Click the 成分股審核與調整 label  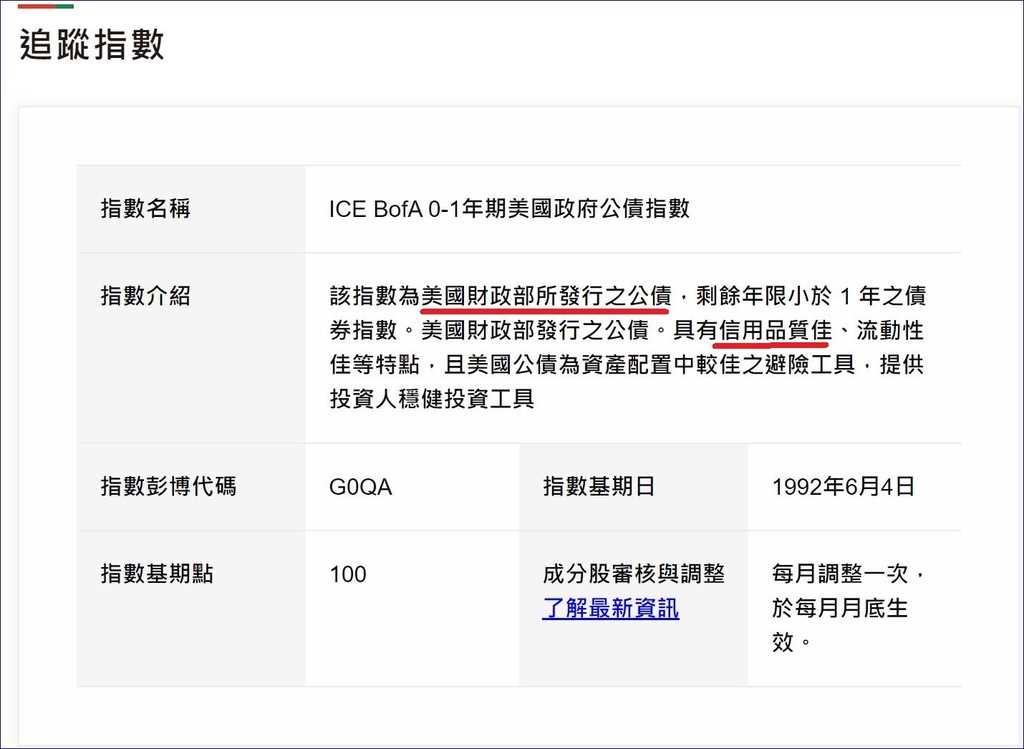[x=633, y=574]
